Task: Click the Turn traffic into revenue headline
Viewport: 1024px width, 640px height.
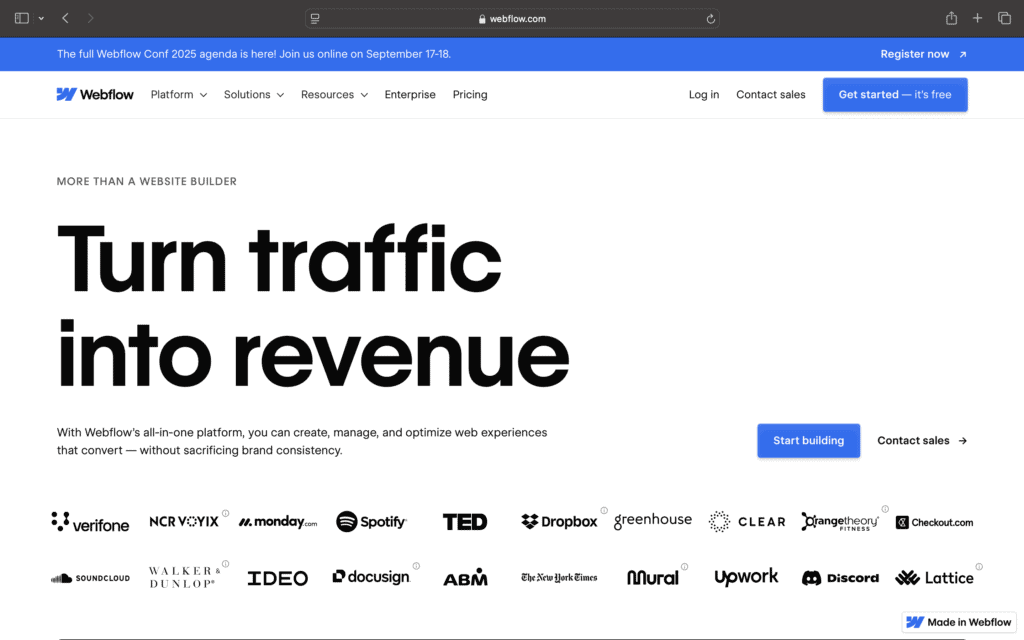Action: tap(313, 306)
